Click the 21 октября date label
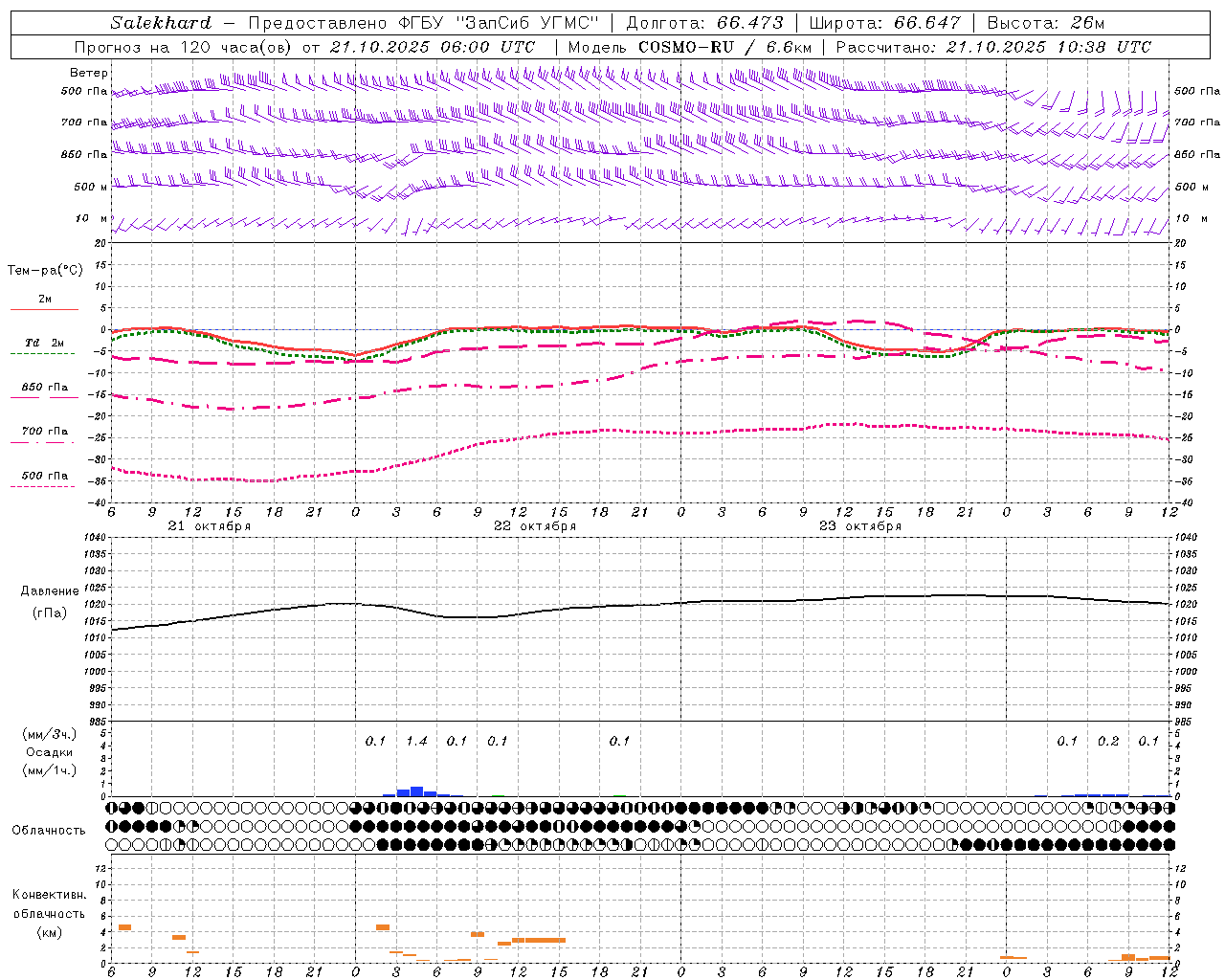1225x980 pixels. [210, 526]
